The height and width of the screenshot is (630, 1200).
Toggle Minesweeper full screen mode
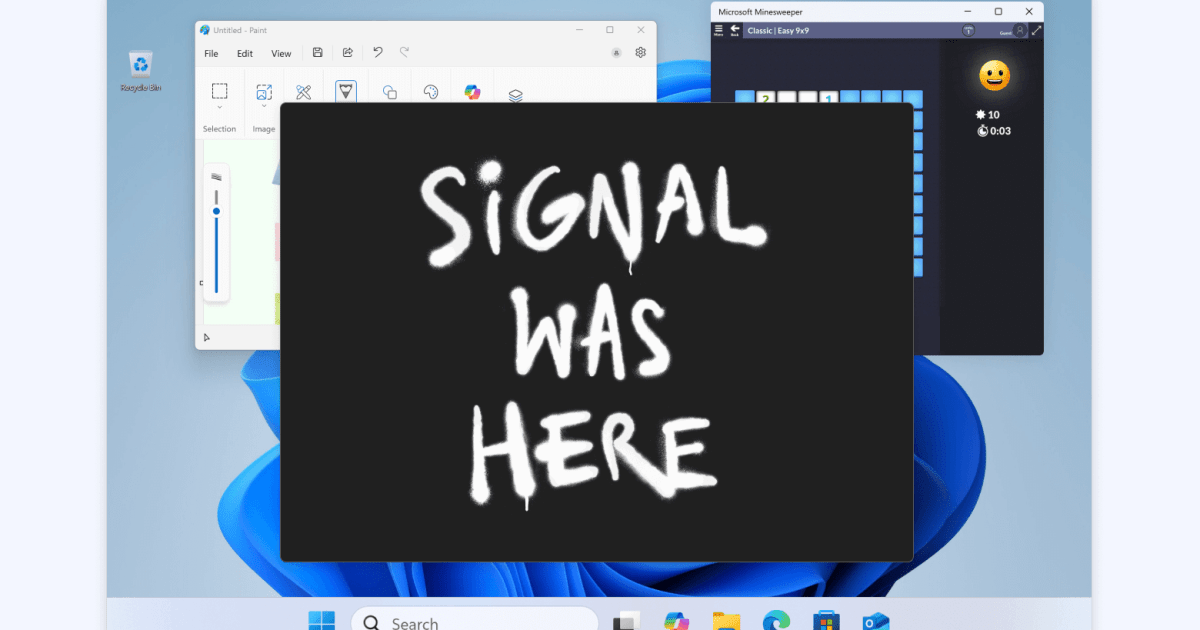[1036, 31]
